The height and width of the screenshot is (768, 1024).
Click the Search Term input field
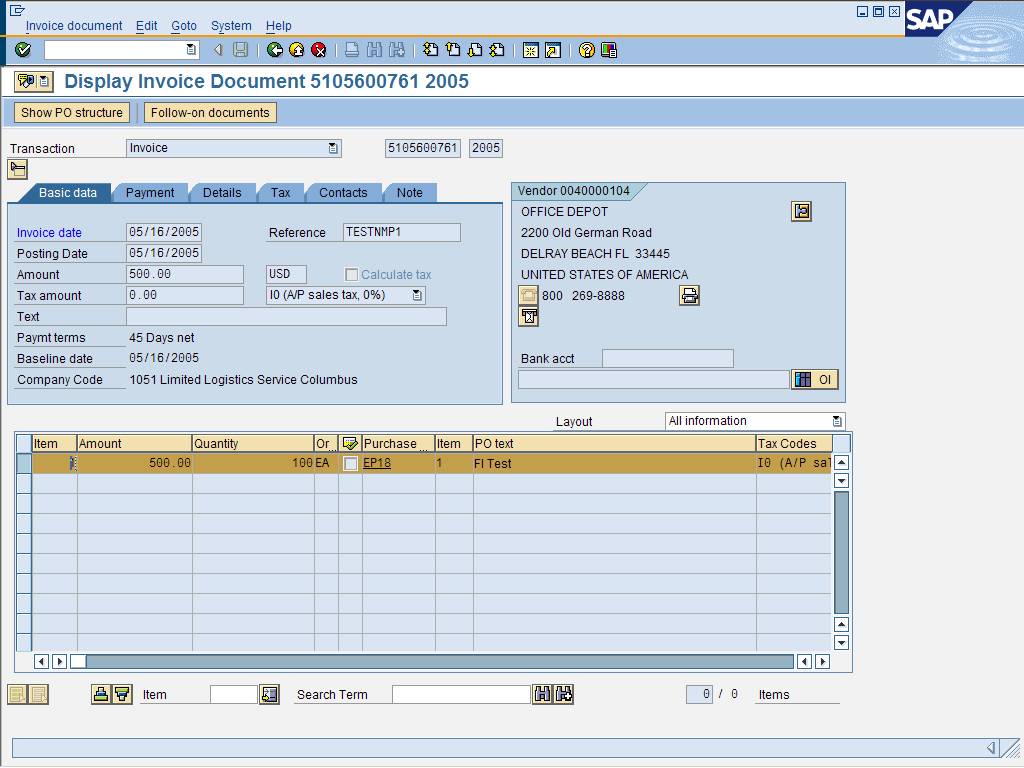461,694
